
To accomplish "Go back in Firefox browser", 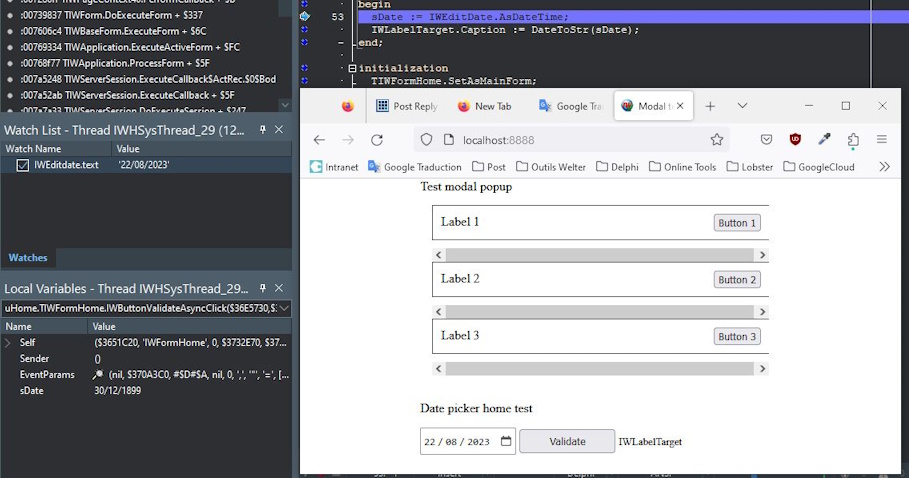I will tap(319, 140).
